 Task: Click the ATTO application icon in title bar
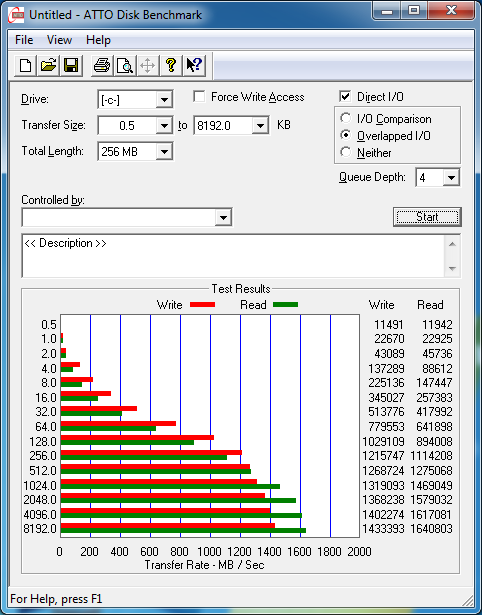(17, 15)
